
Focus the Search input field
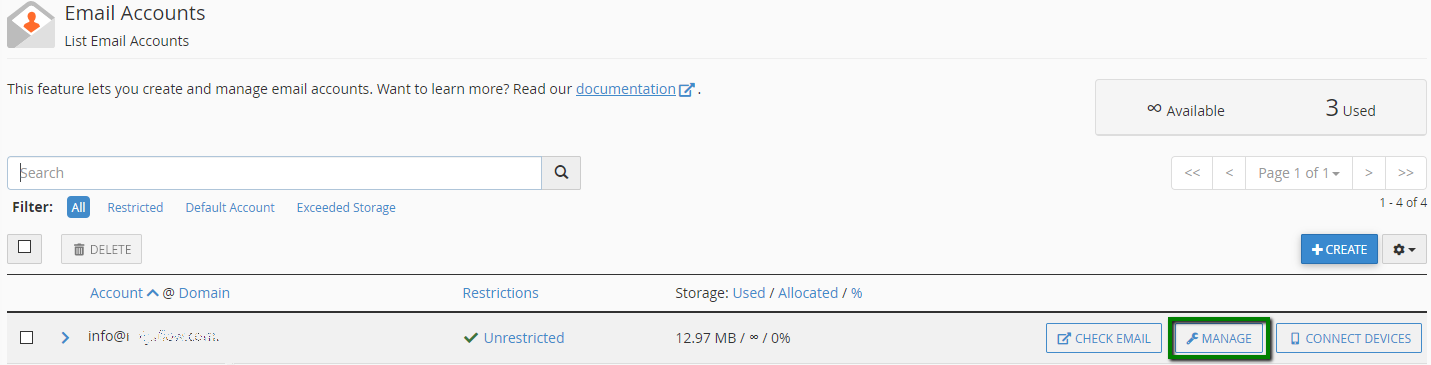point(274,173)
